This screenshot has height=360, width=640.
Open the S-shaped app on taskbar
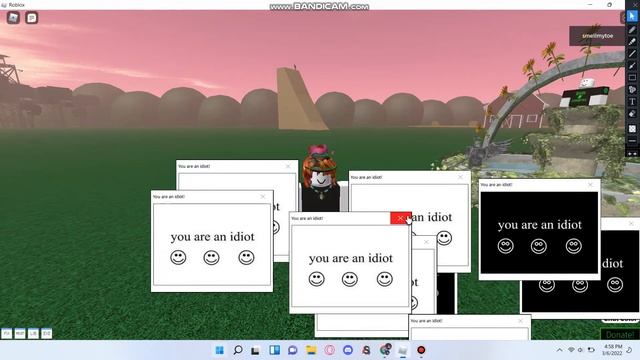tap(366, 350)
